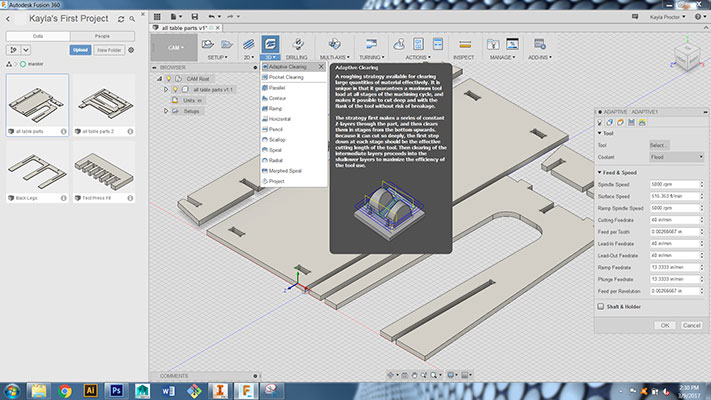This screenshot has width=711, height=400.
Task: Open Kayla Proctor account menu
Action: click(x=667, y=17)
